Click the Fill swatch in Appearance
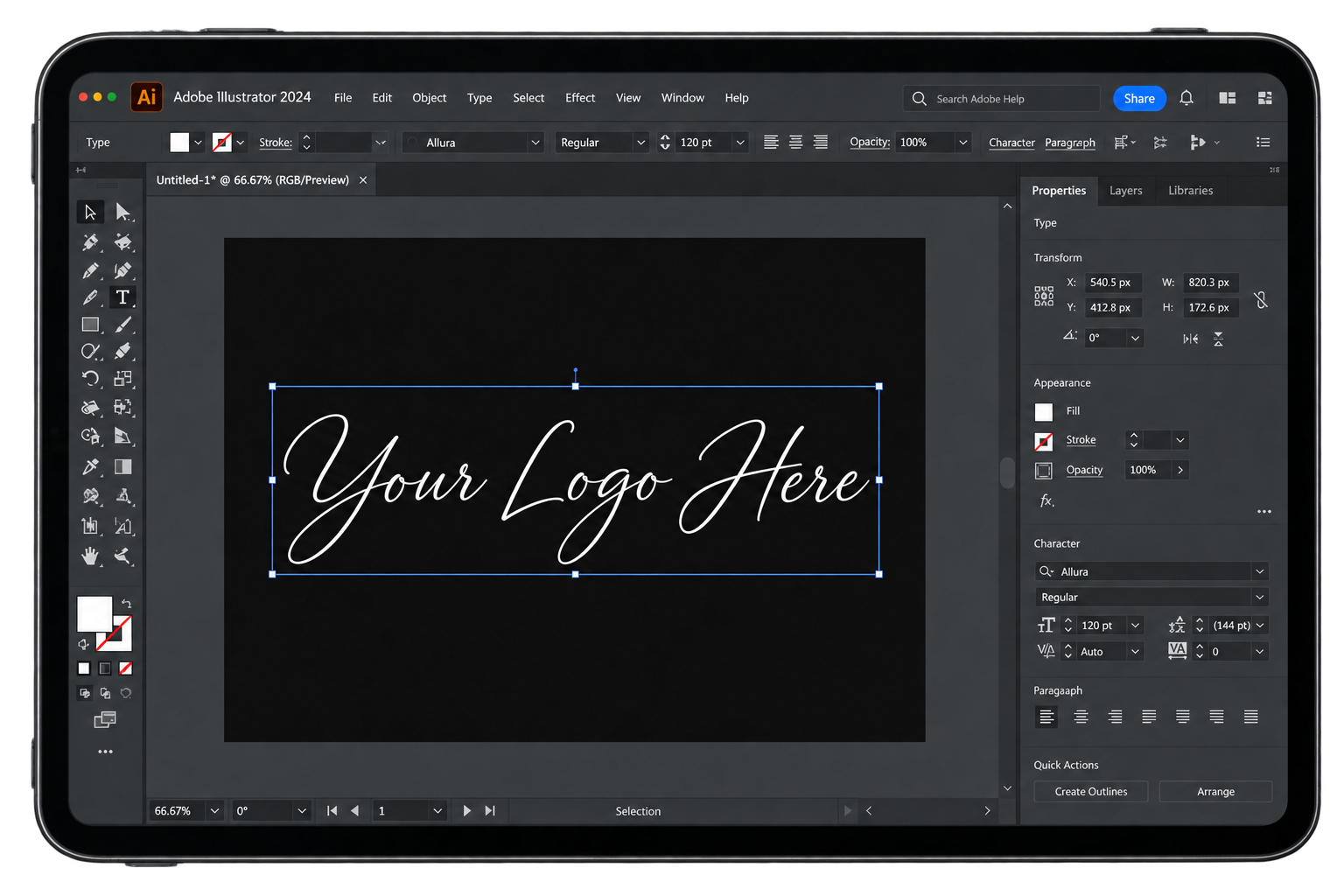The height and width of the screenshot is (896, 1344). 1044,411
